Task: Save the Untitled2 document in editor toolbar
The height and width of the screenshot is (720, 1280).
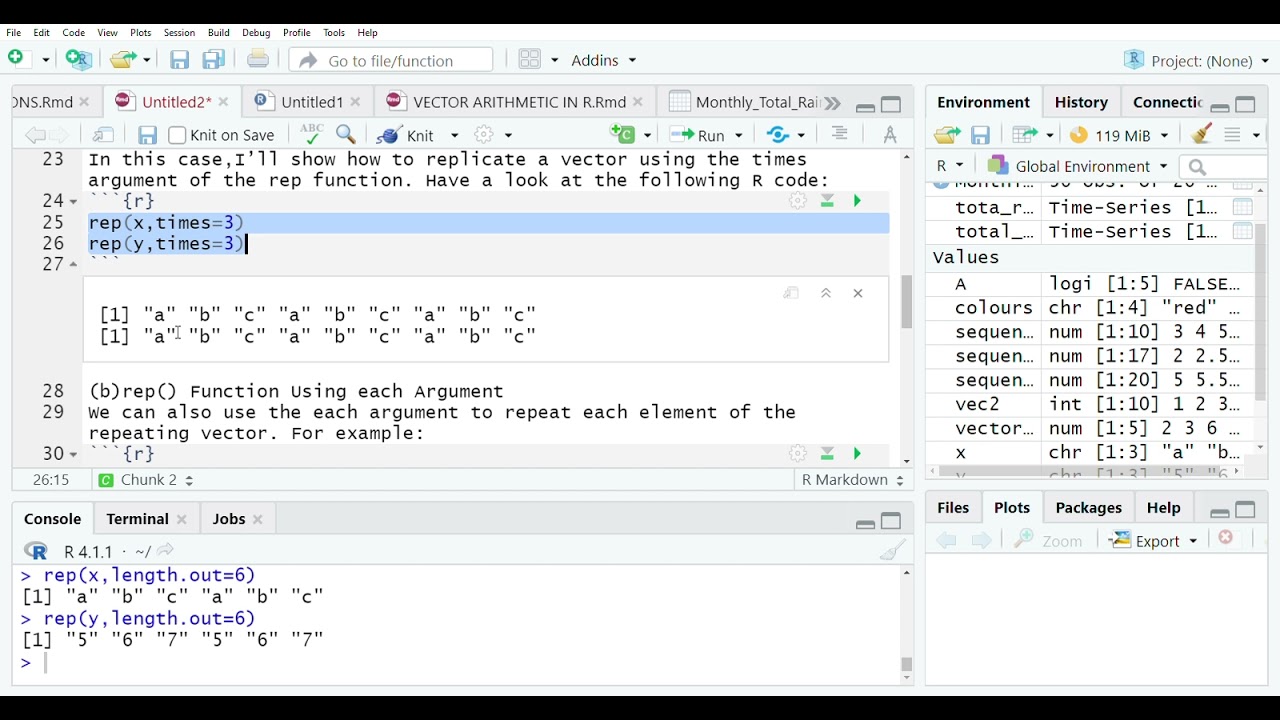Action: (148, 135)
